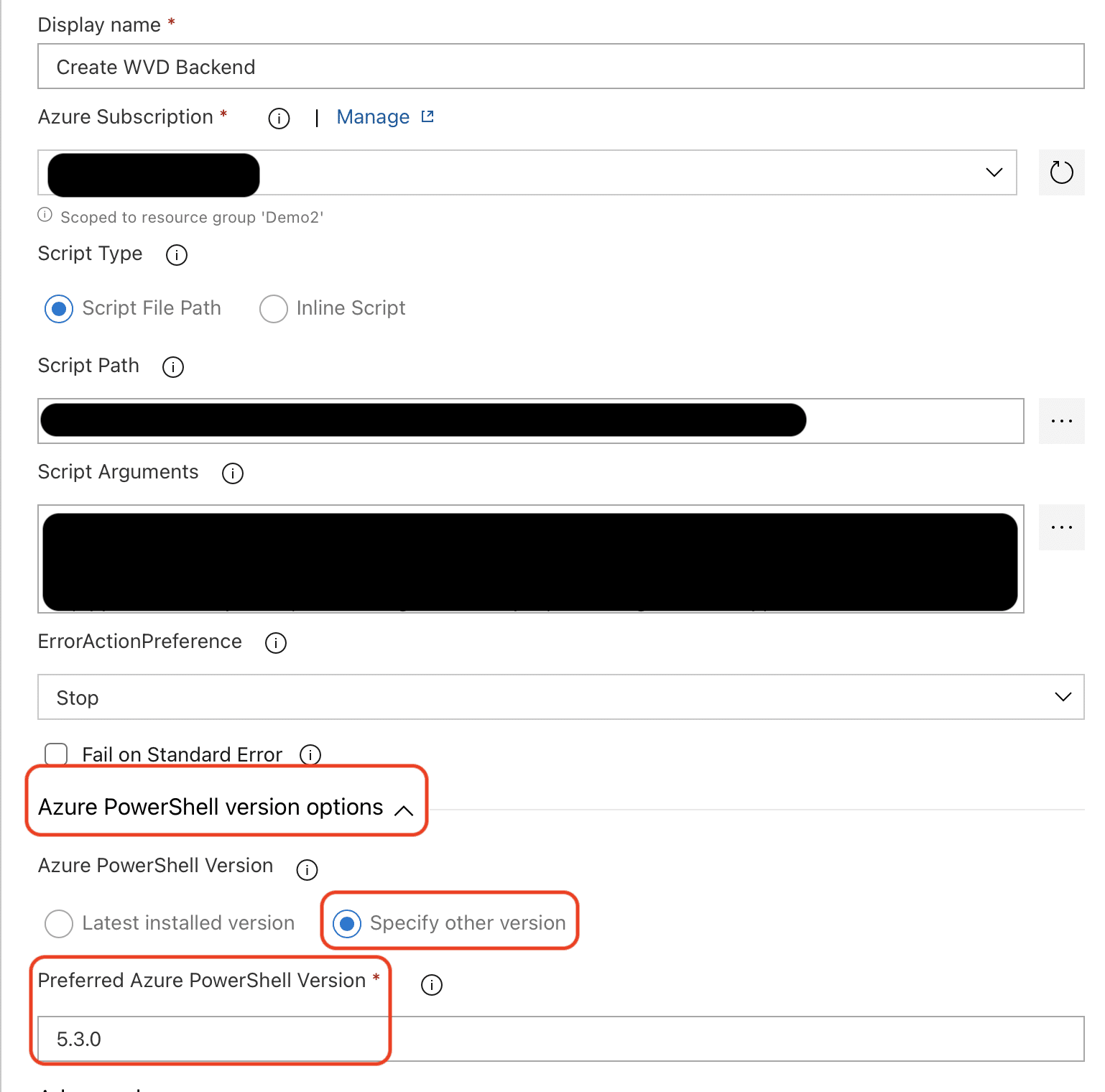Select the Inline Script option

[x=274, y=309]
